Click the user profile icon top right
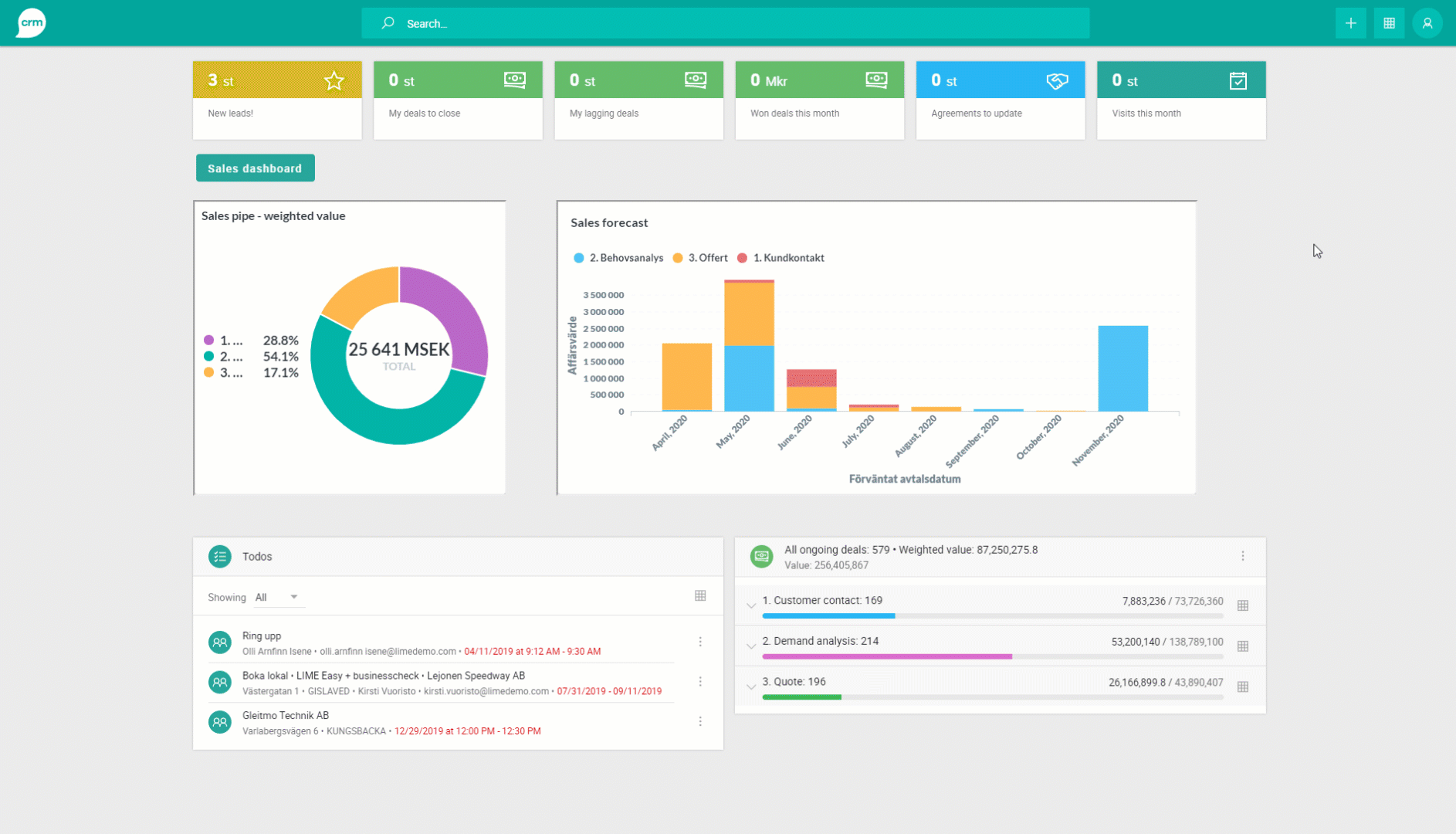Viewport: 1456px width, 834px height. 1427,22
